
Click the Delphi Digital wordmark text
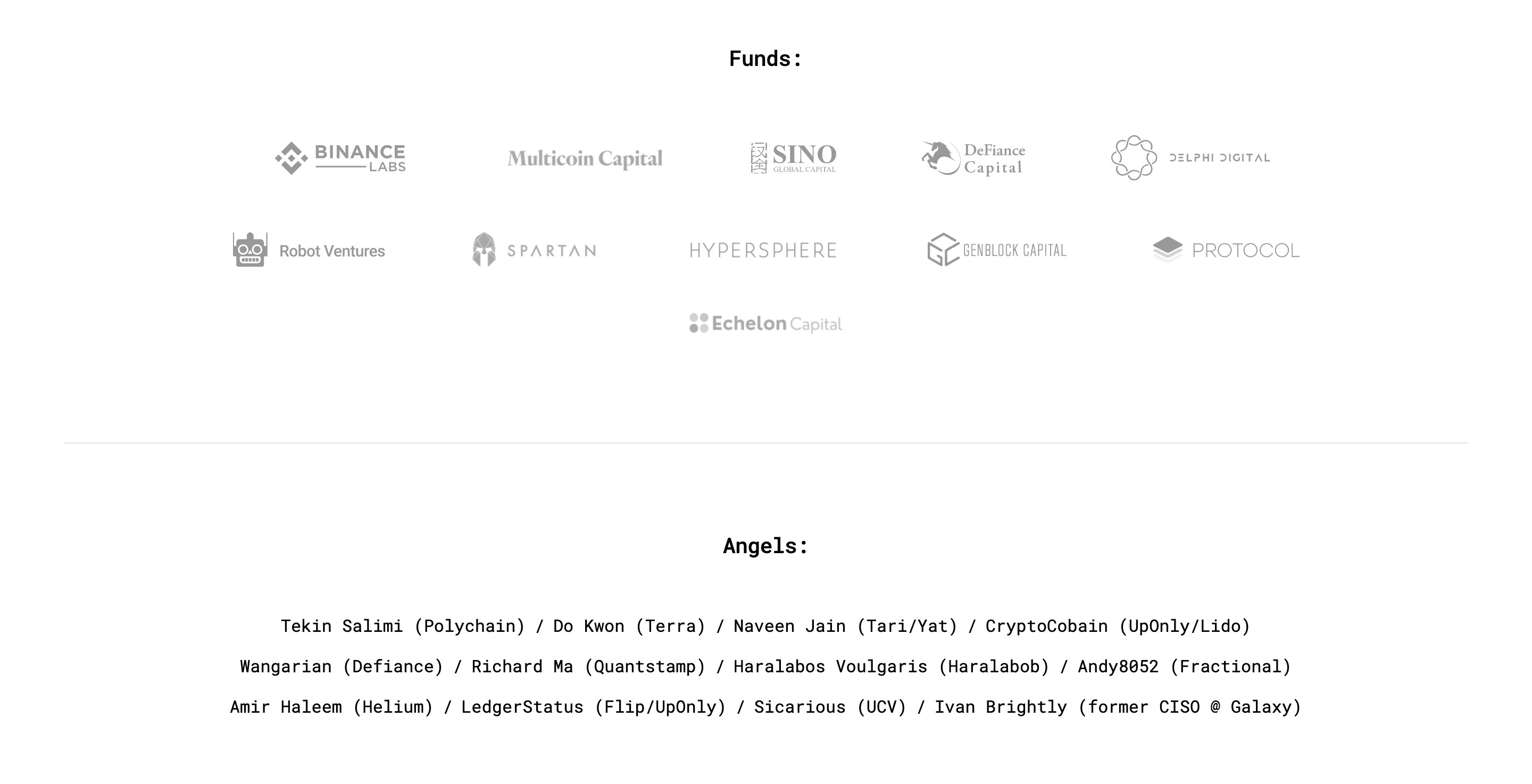click(1220, 157)
